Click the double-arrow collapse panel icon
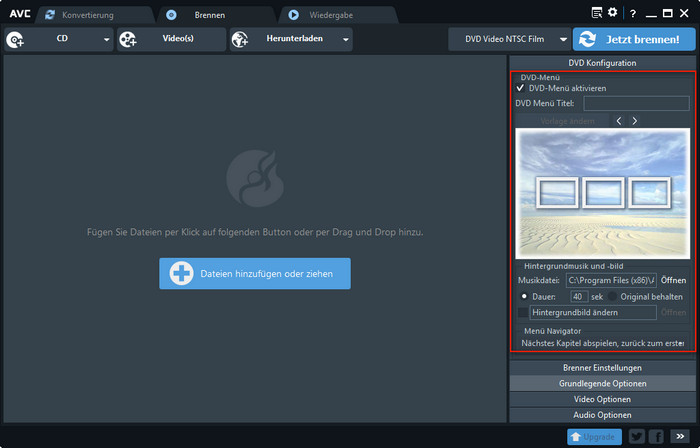 click(x=680, y=436)
